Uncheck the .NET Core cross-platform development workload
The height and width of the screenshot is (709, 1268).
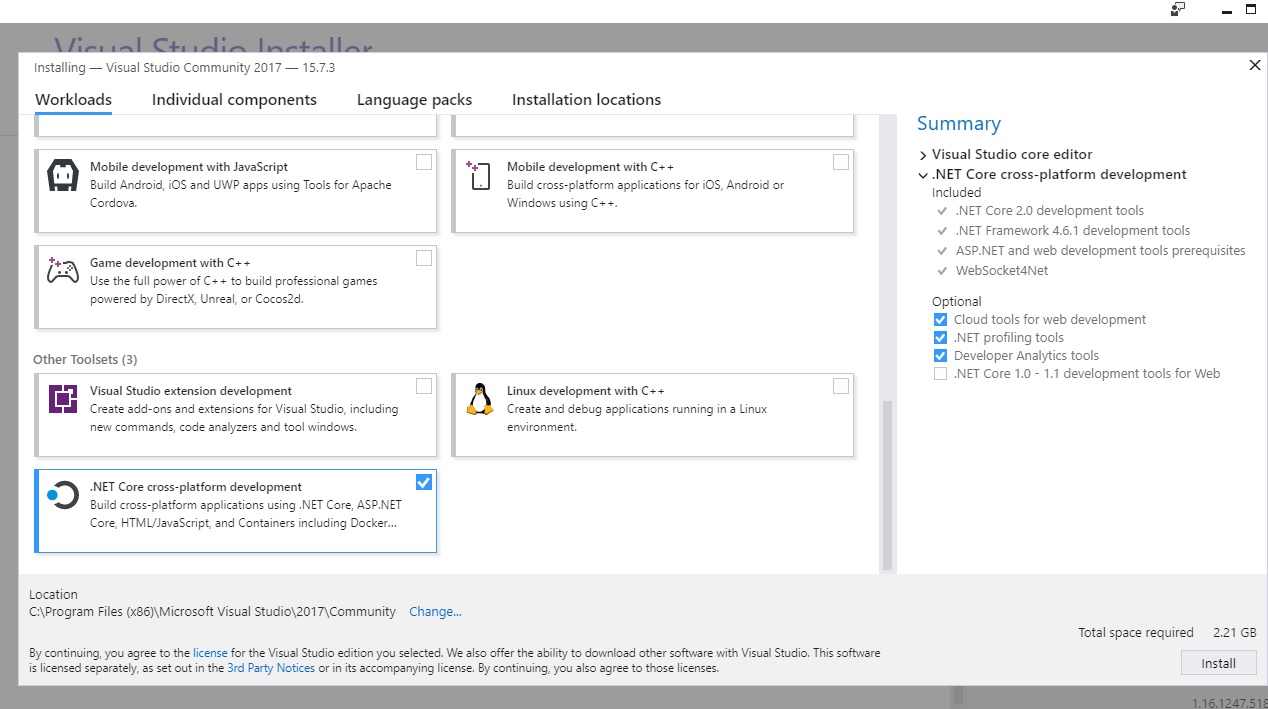pos(424,482)
